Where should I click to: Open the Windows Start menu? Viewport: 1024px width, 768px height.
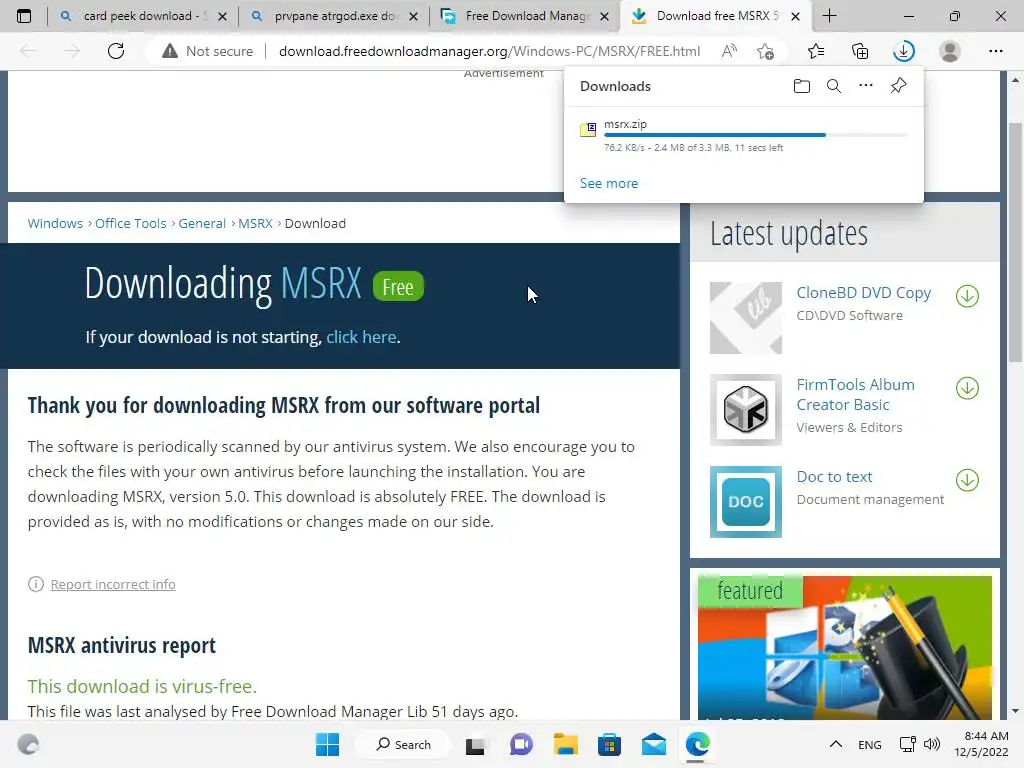[x=327, y=744]
